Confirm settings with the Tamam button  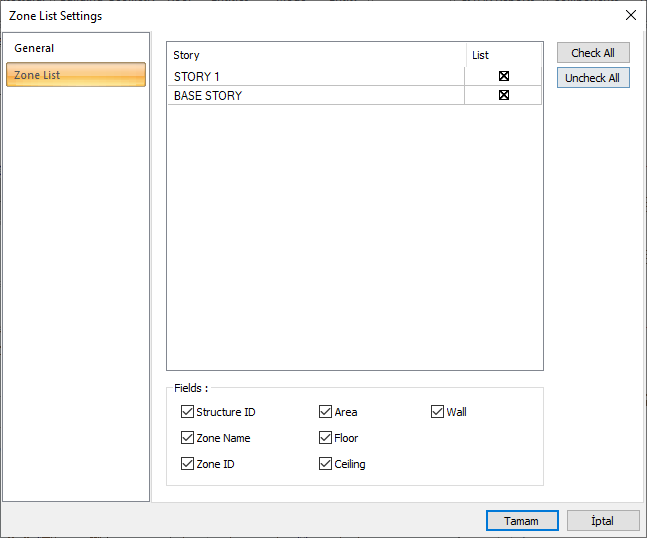tap(521, 521)
